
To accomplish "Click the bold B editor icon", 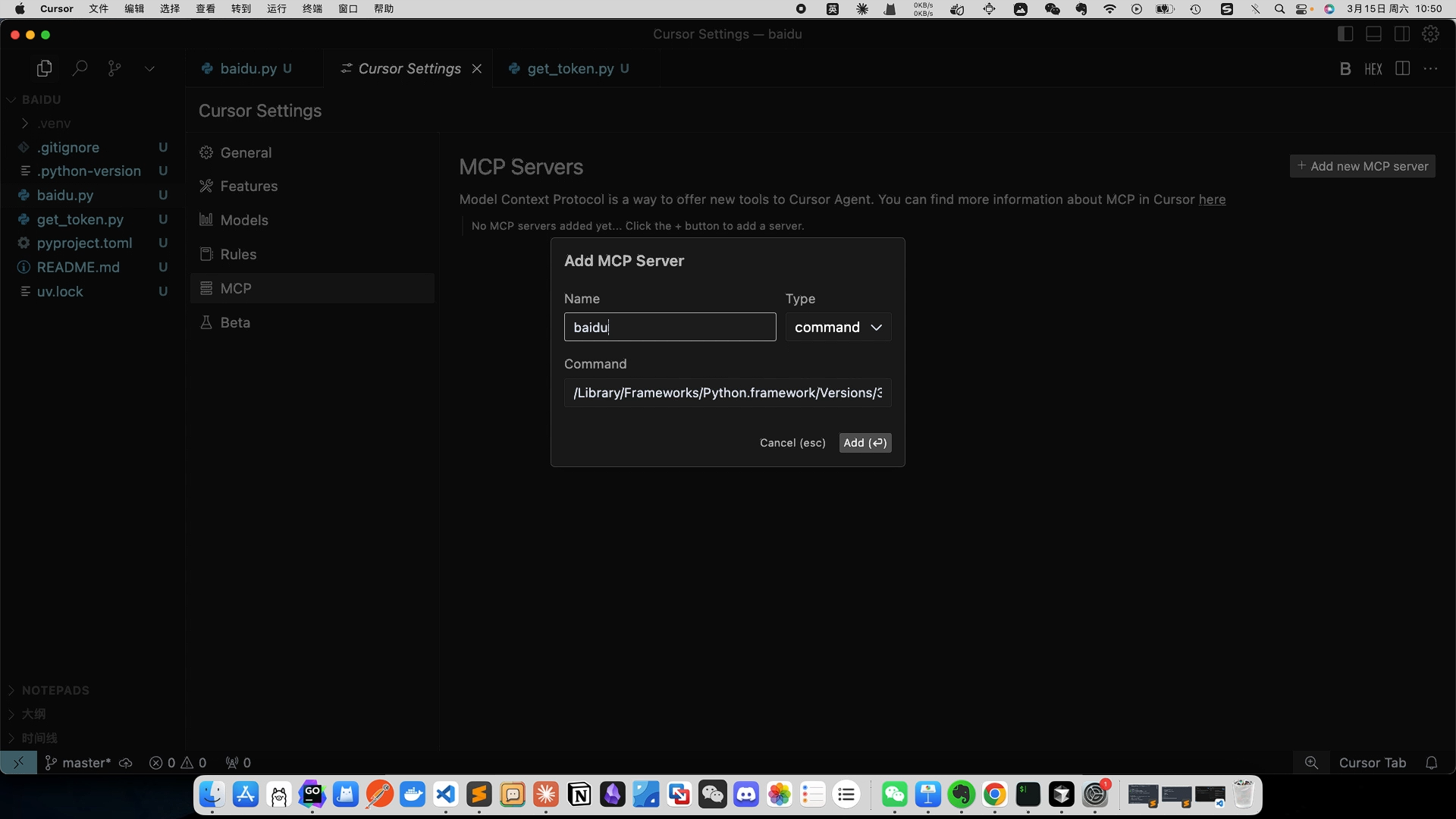I will (x=1345, y=69).
